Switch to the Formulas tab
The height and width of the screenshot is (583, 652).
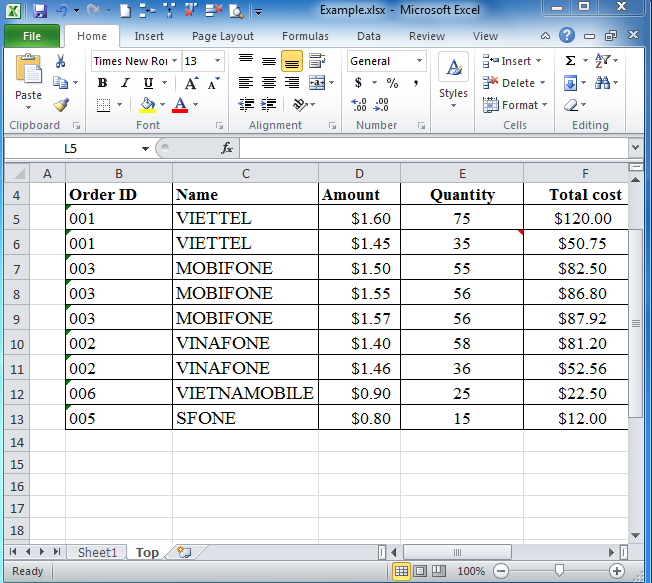305,36
